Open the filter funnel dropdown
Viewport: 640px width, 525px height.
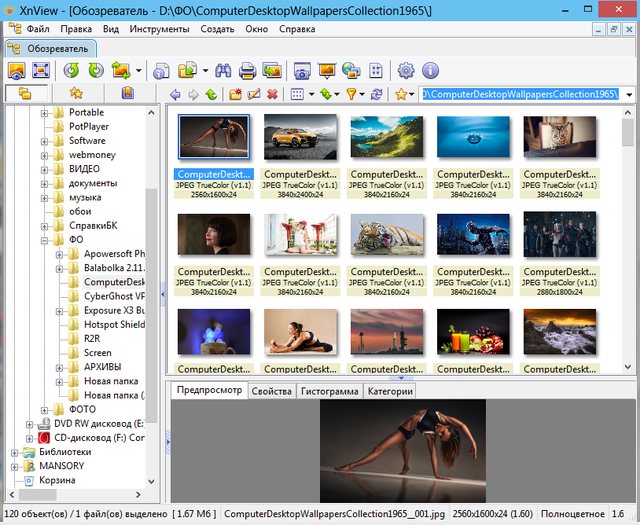coord(352,95)
